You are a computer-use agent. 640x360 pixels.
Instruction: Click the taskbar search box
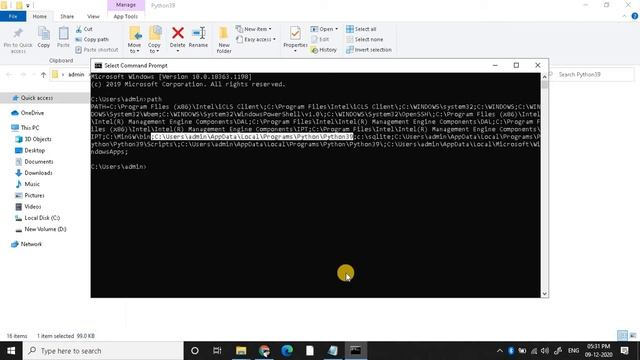click(103, 351)
